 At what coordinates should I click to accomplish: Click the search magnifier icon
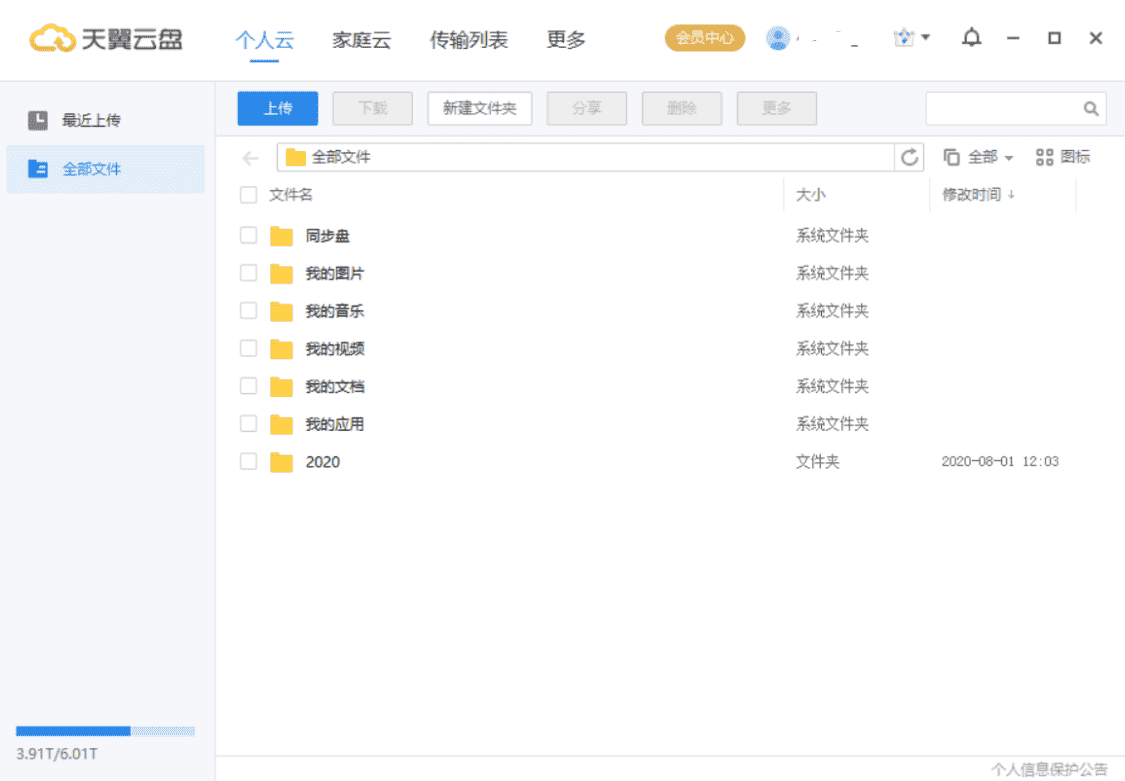[1089, 108]
